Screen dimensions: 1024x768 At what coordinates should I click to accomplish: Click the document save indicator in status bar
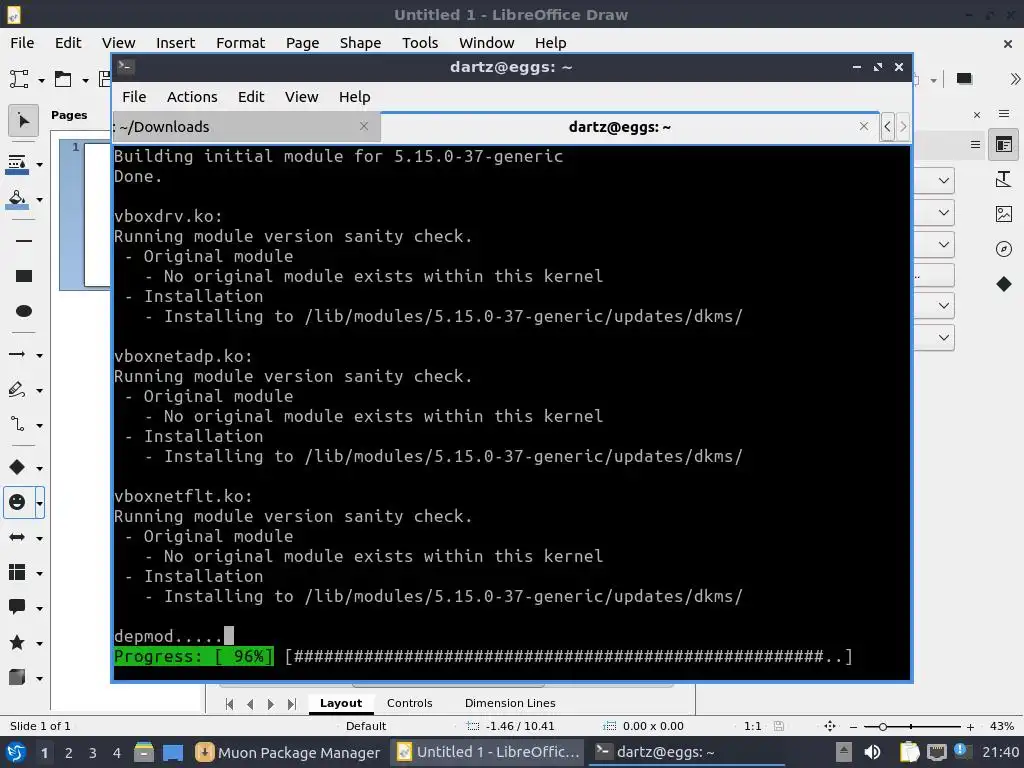tap(778, 726)
